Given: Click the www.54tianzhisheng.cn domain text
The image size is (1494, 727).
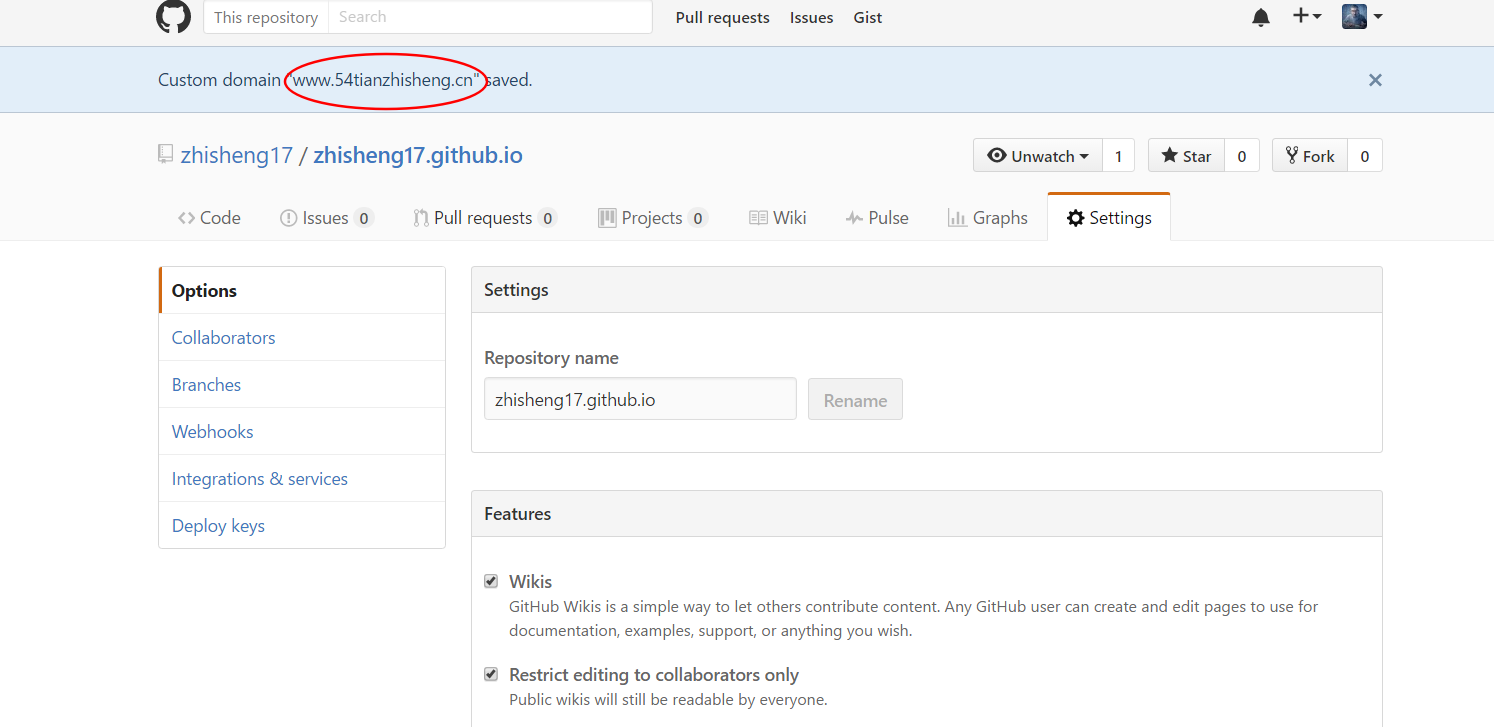Looking at the screenshot, I should click(382, 80).
